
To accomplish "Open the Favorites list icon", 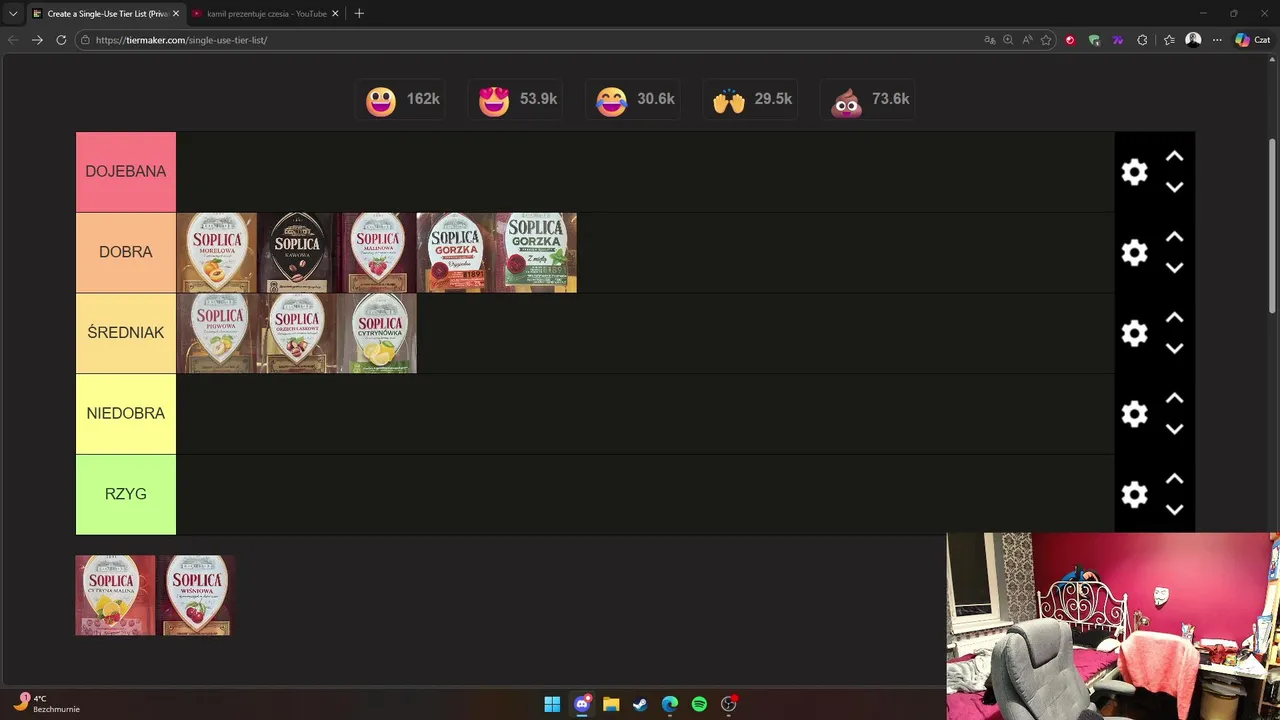I will [x=1169, y=40].
